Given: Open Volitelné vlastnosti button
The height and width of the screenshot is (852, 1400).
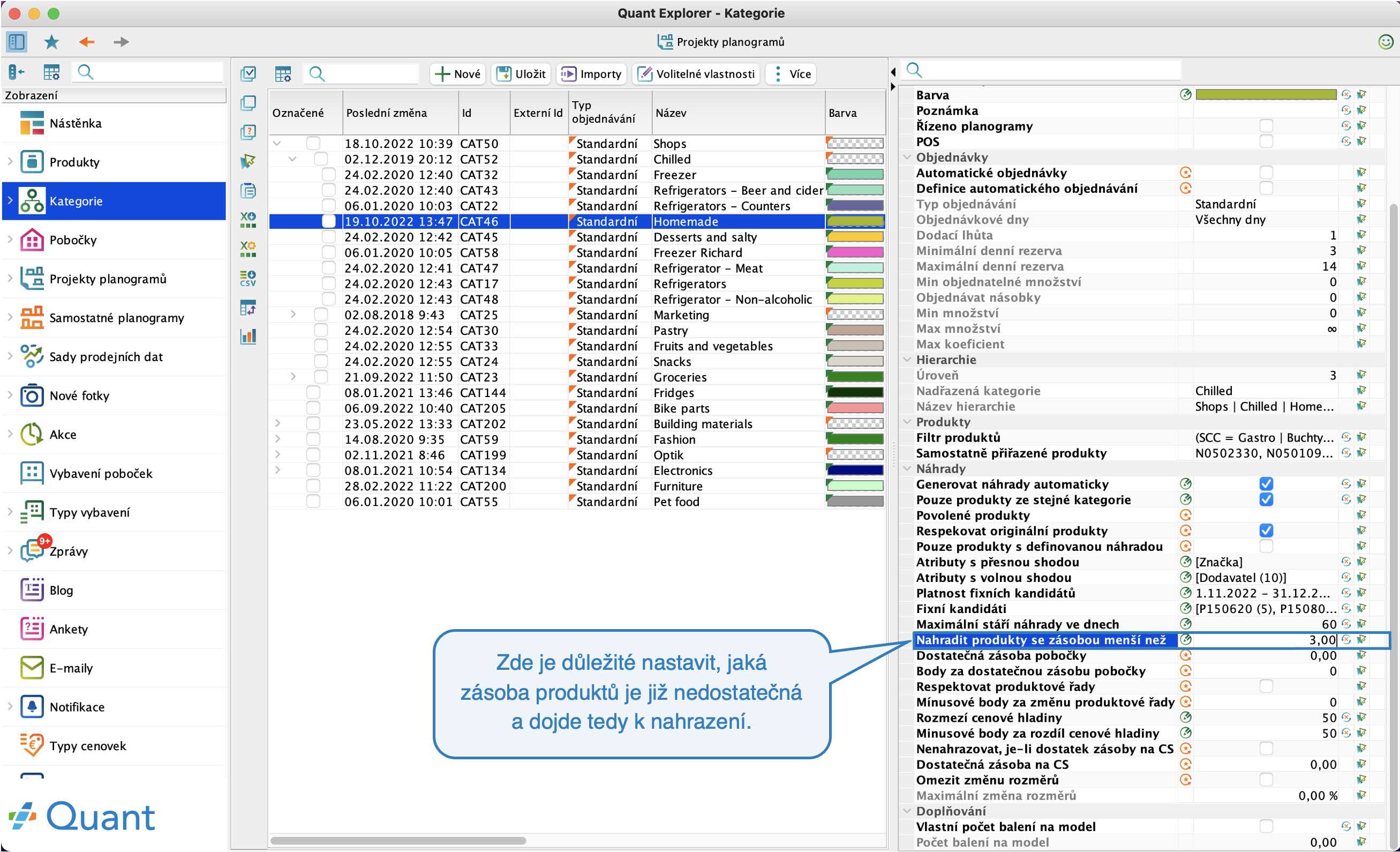Looking at the screenshot, I should point(696,74).
